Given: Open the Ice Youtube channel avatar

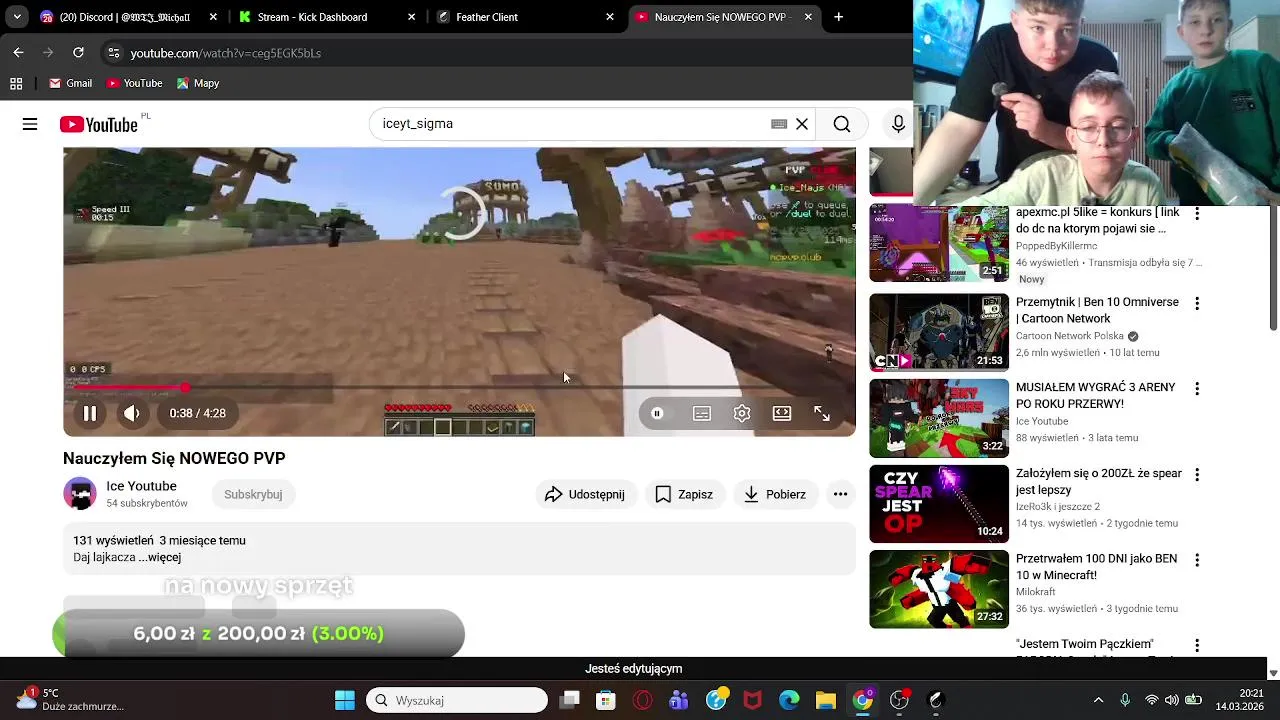Looking at the screenshot, I should (80, 494).
